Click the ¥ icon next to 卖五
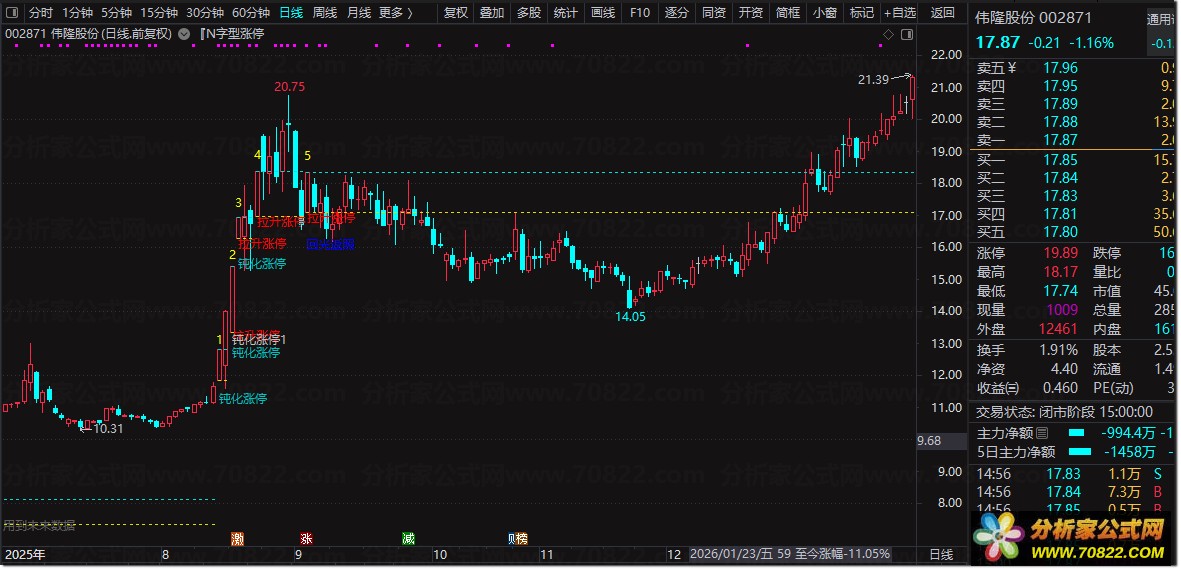The height and width of the screenshot is (569, 1181). click(1012, 67)
